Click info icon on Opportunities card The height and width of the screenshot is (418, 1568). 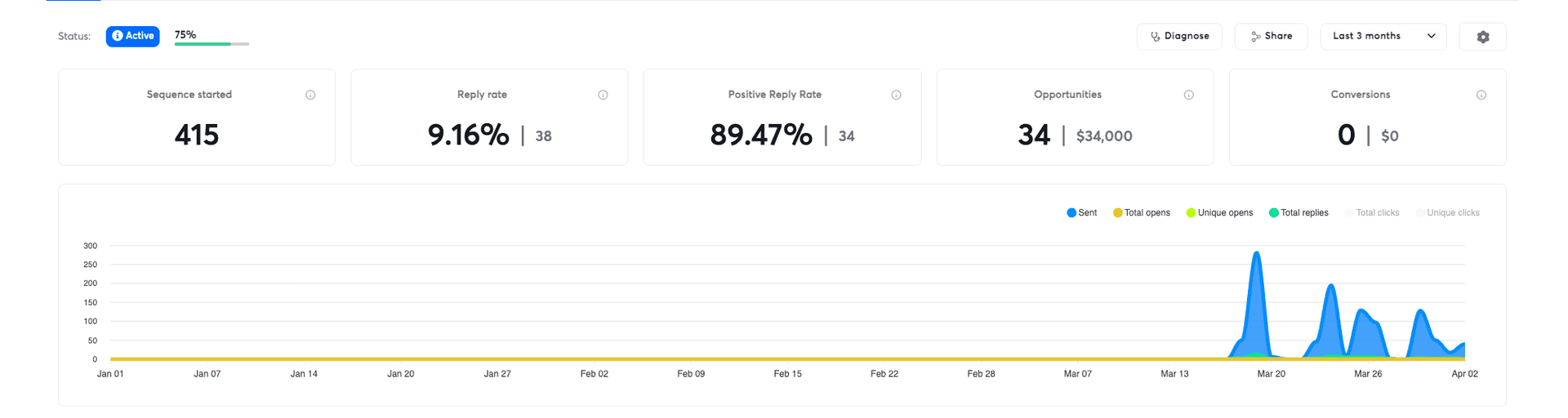click(1188, 95)
